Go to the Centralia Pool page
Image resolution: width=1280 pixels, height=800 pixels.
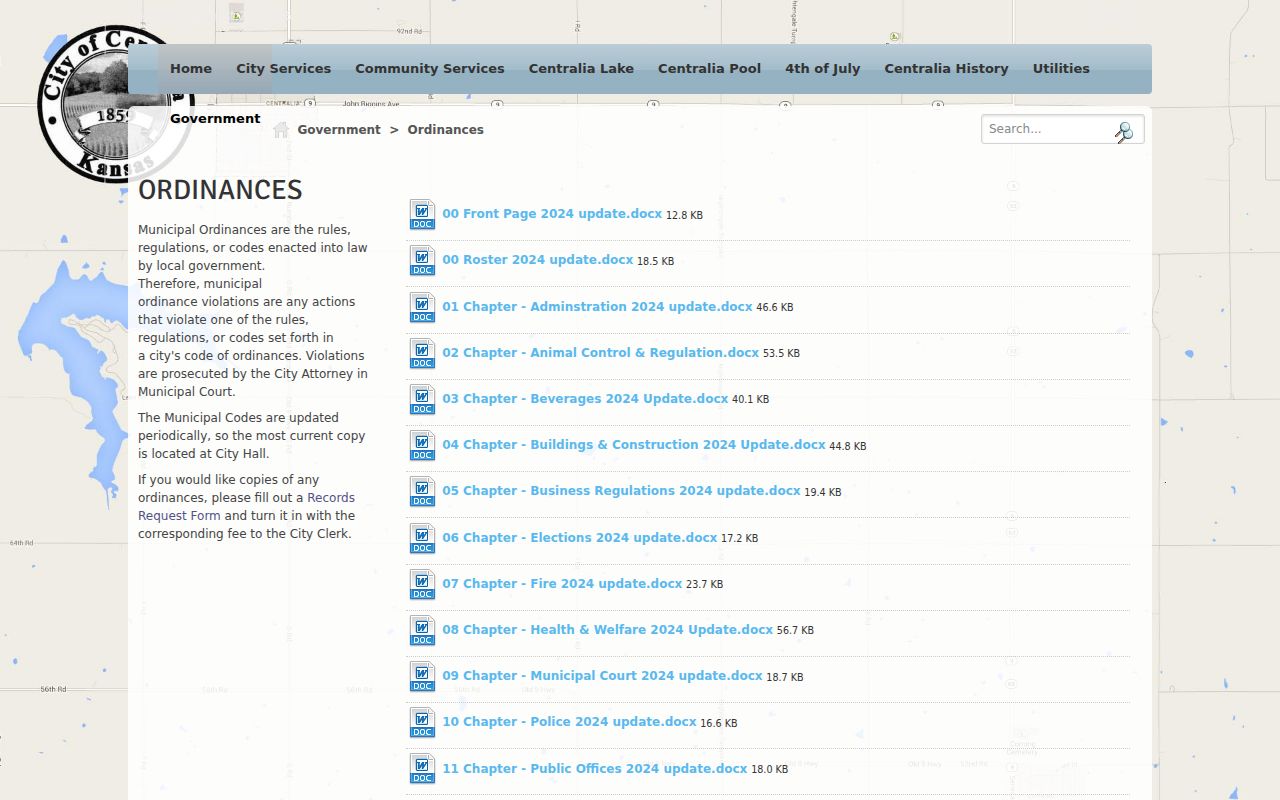pyautogui.click(x=709, y=69)
